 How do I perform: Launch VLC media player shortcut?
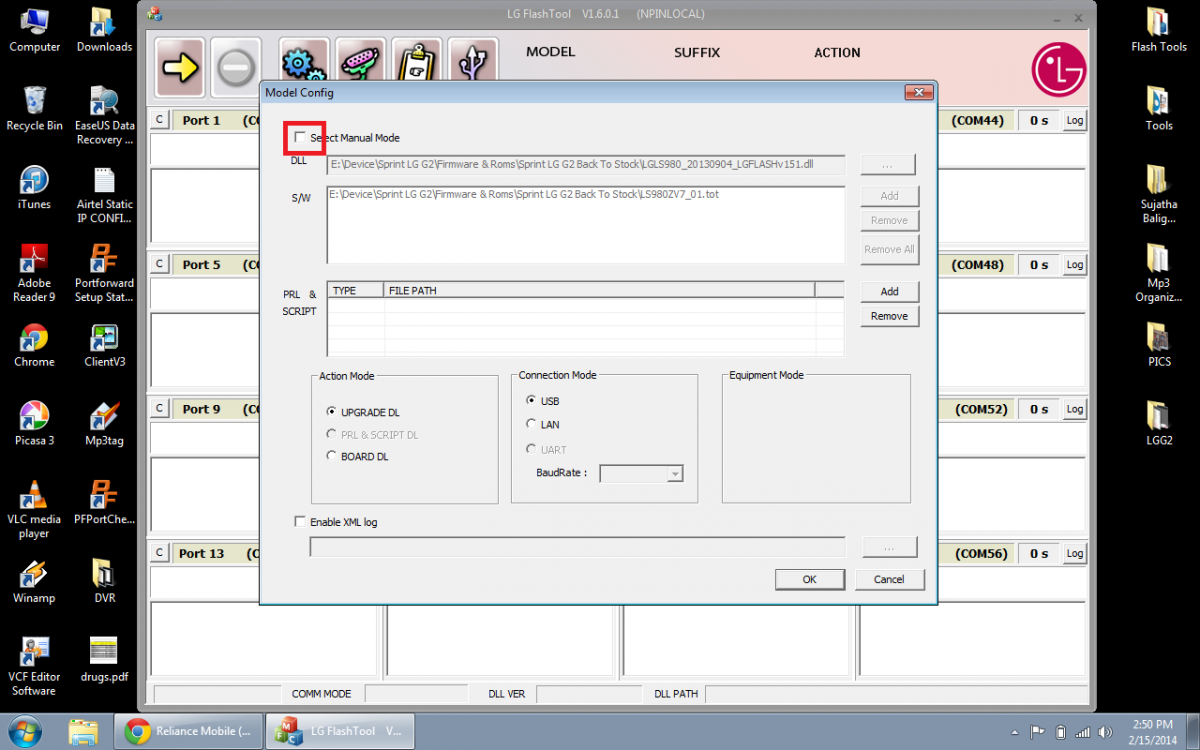[34, 509]
